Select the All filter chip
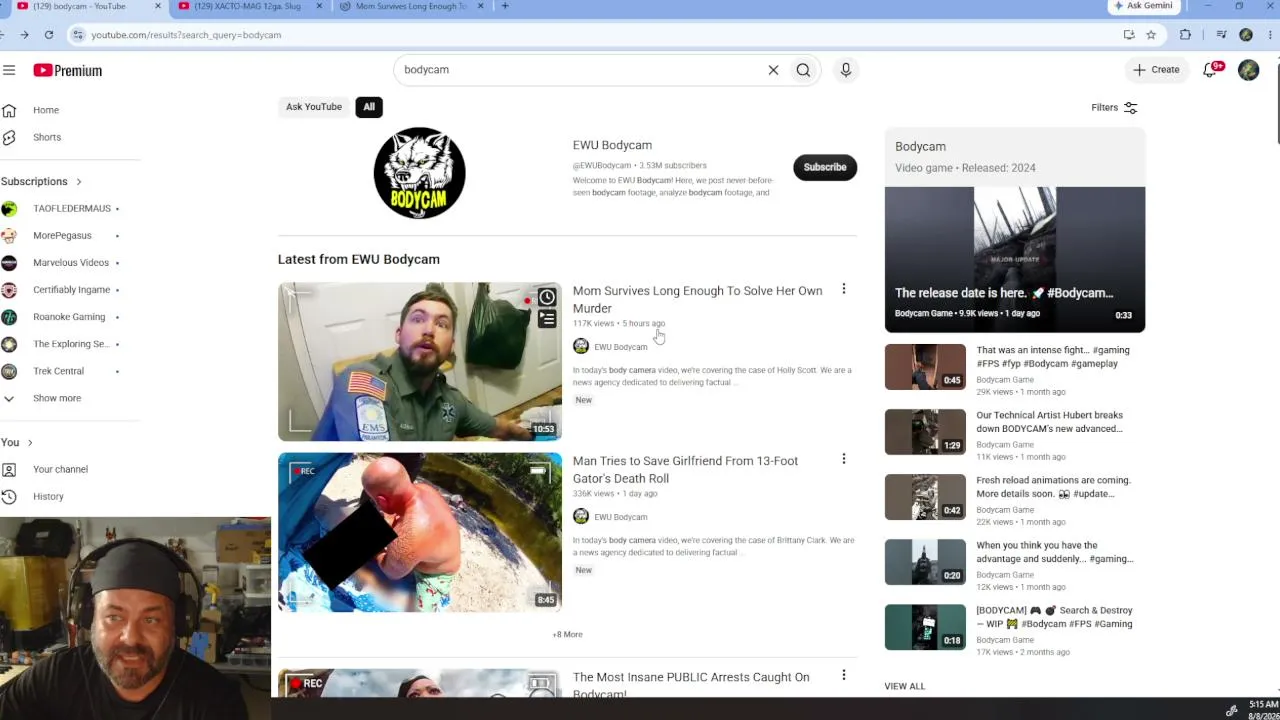The image size is (1280, 720). click(369, 107)
